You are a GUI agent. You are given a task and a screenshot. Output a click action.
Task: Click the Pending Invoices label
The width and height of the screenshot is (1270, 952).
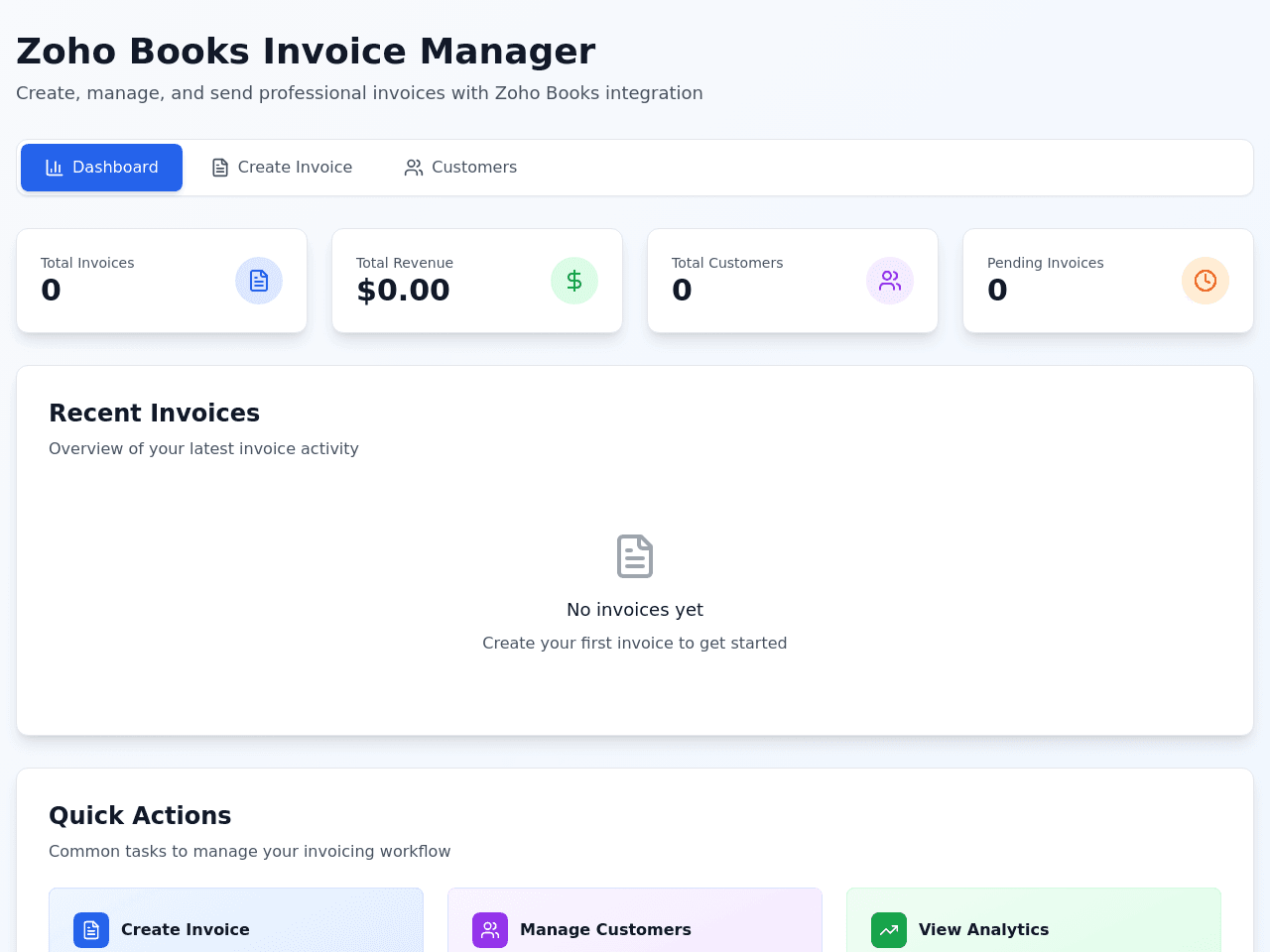point(1046,263)
